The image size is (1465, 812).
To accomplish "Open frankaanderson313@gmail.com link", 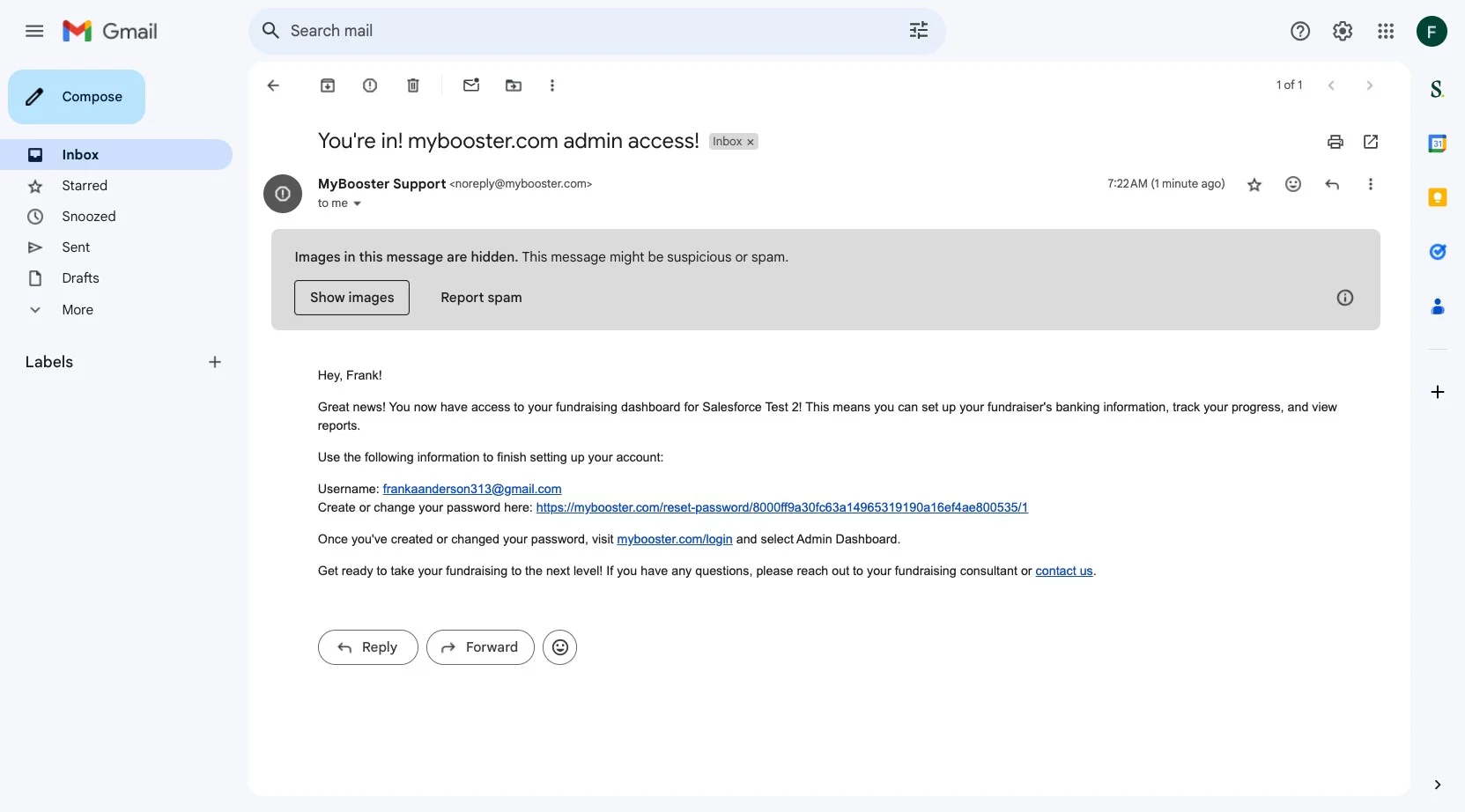I will click(x=472, y=489).
